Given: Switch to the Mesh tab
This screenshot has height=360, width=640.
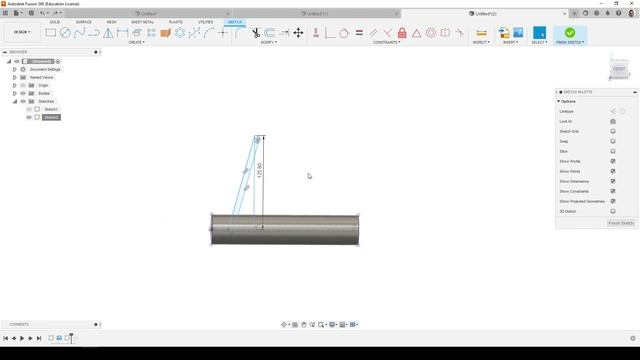Looking at the screenshot, I should [111, 22].
